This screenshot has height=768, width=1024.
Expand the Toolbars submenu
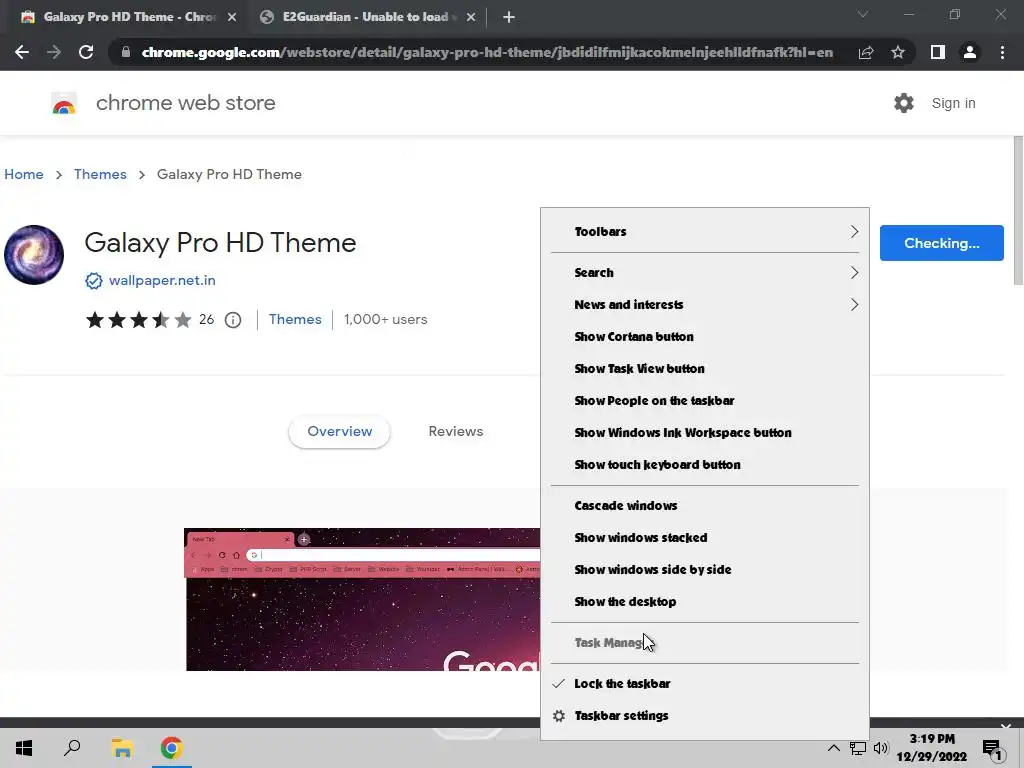705,232
